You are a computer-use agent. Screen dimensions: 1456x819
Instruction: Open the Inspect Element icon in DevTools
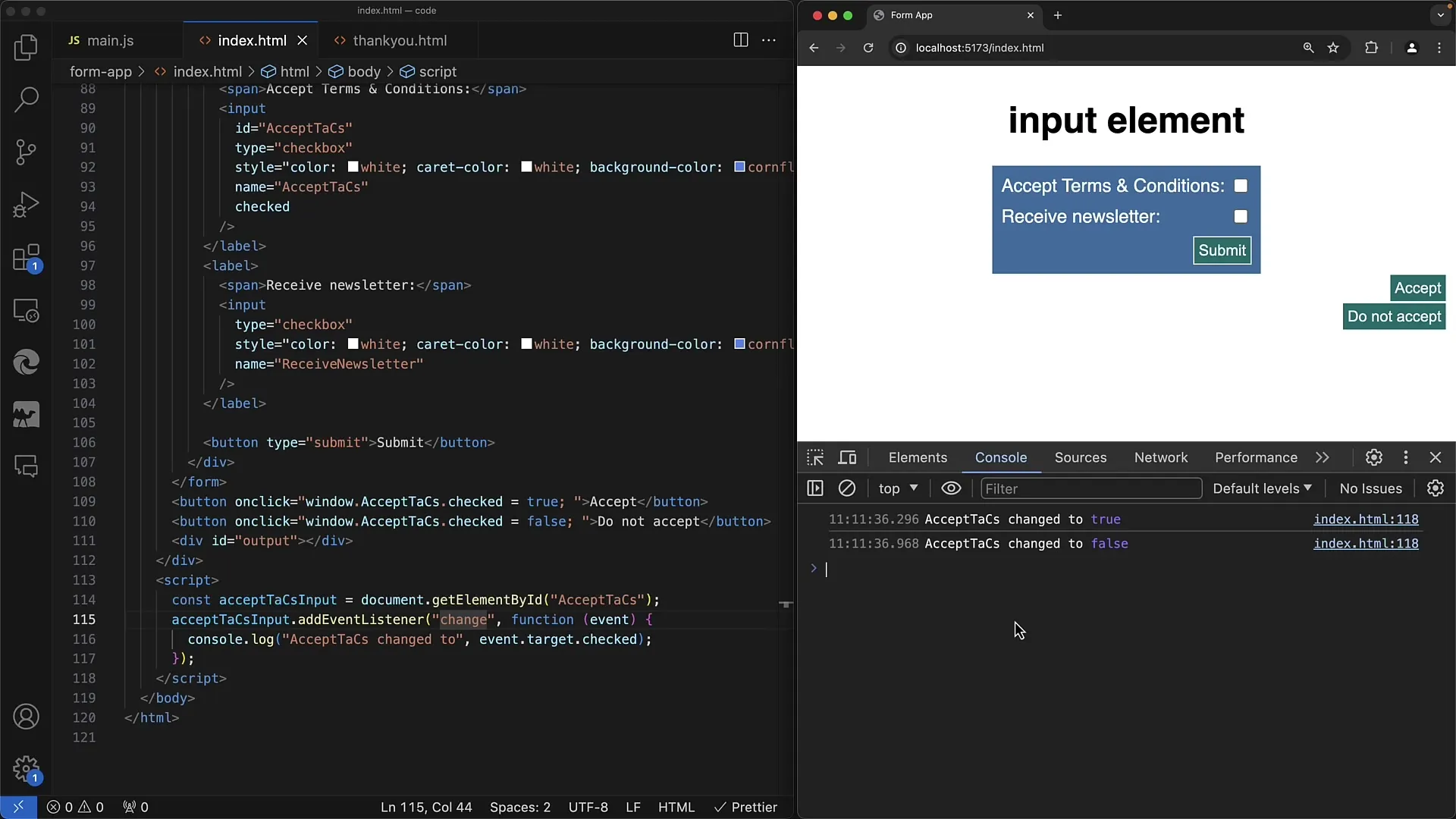click(815, 457)
